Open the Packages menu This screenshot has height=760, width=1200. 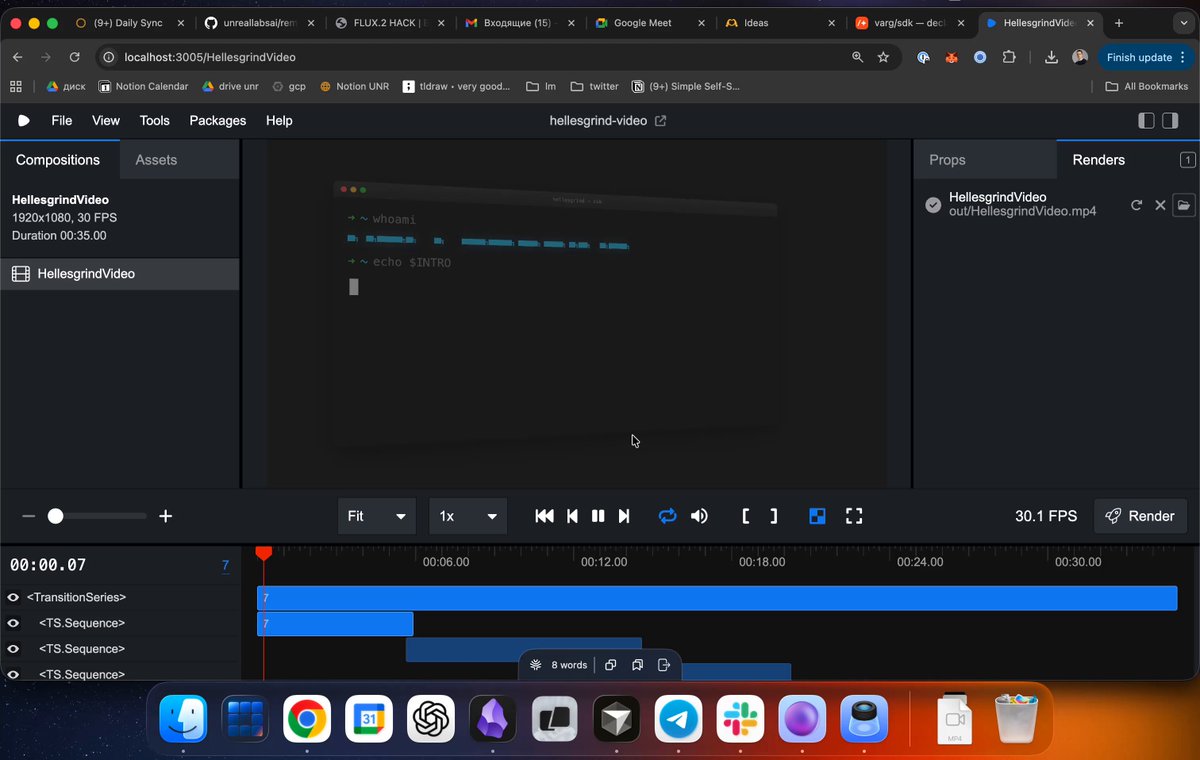tap(218, 120)
